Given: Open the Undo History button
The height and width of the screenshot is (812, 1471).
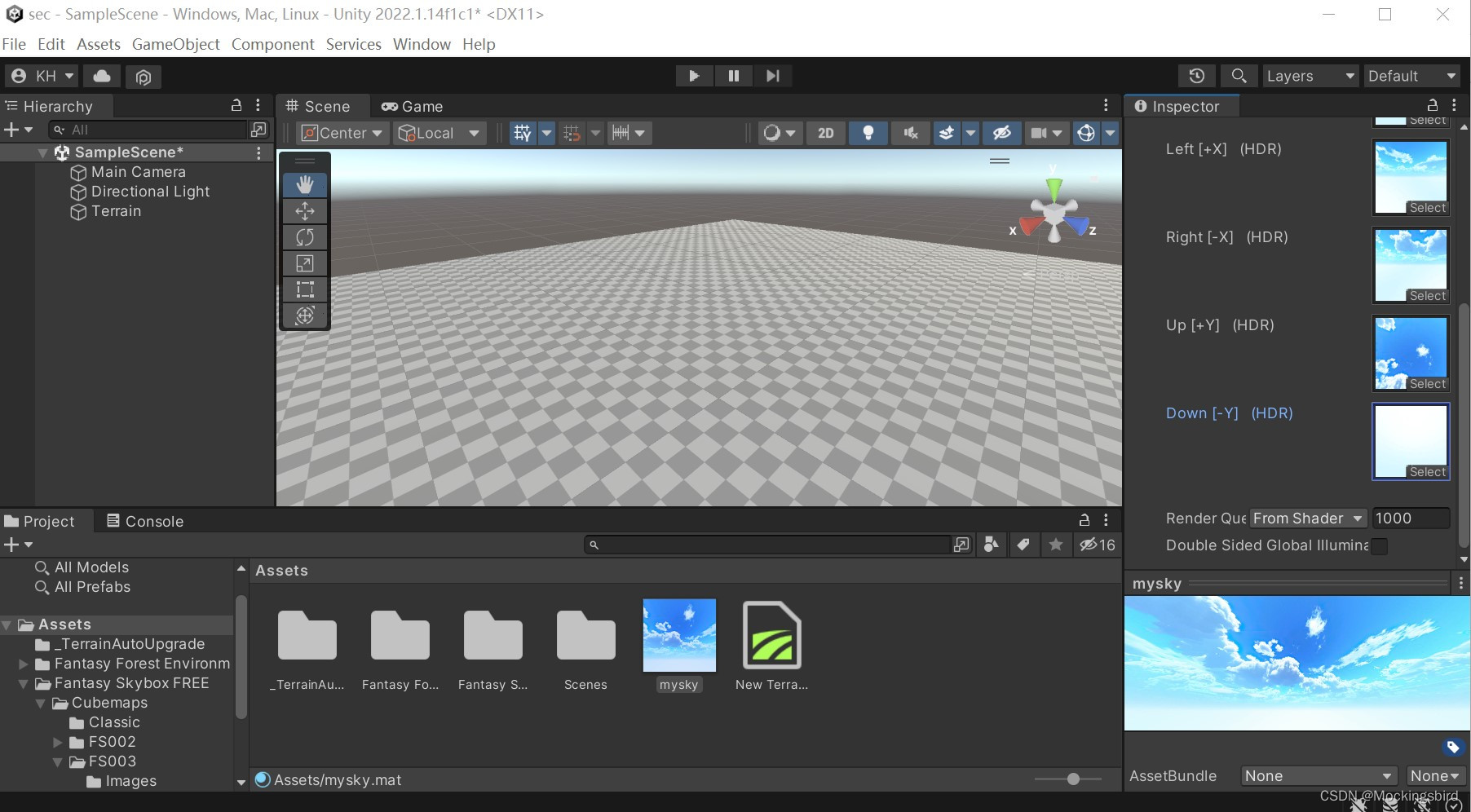Looking at the screenshot, I should click(x=1196, y=76).
